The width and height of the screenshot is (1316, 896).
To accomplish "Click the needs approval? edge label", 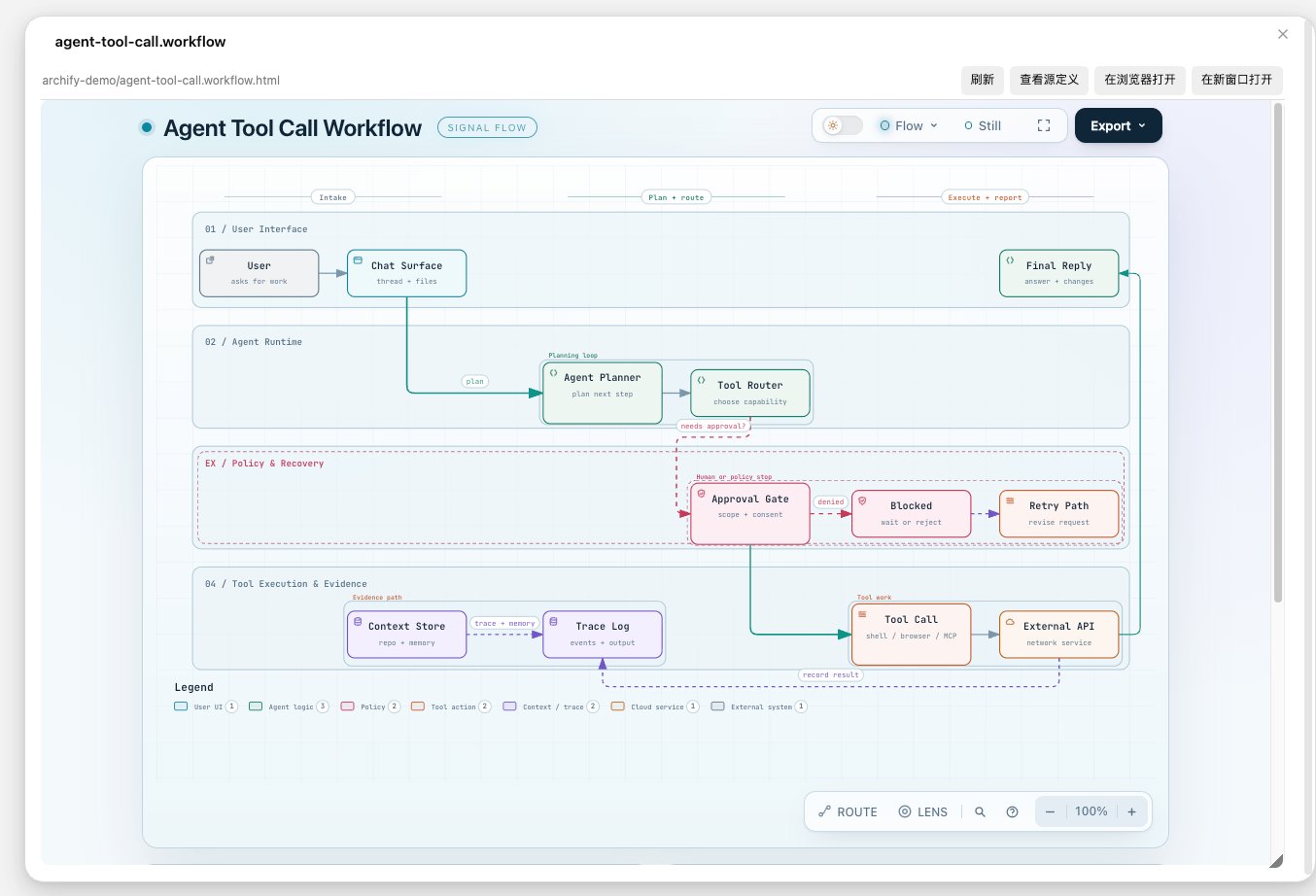I will click(x=713, y=426).
